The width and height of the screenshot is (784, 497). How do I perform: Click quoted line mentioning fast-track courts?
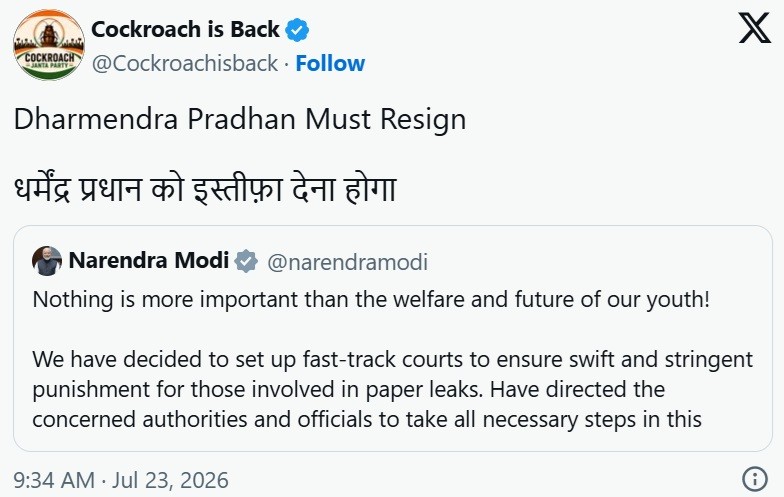[x=392, y=360]
